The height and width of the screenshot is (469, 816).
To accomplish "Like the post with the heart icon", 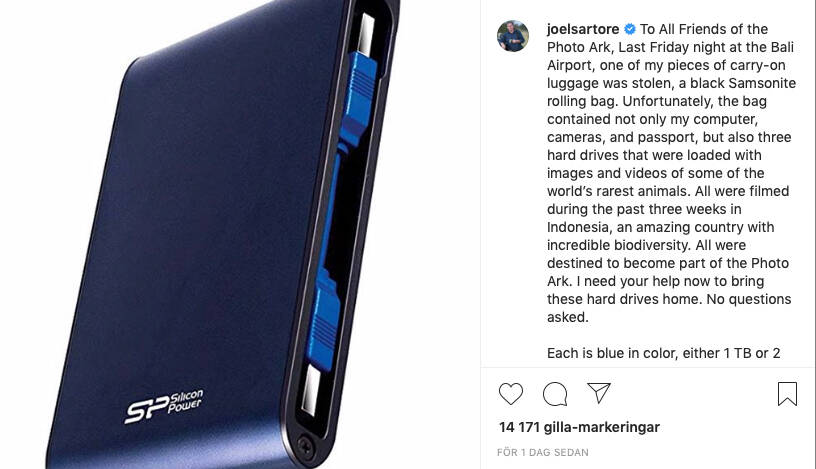I will (x=511, y=394).
